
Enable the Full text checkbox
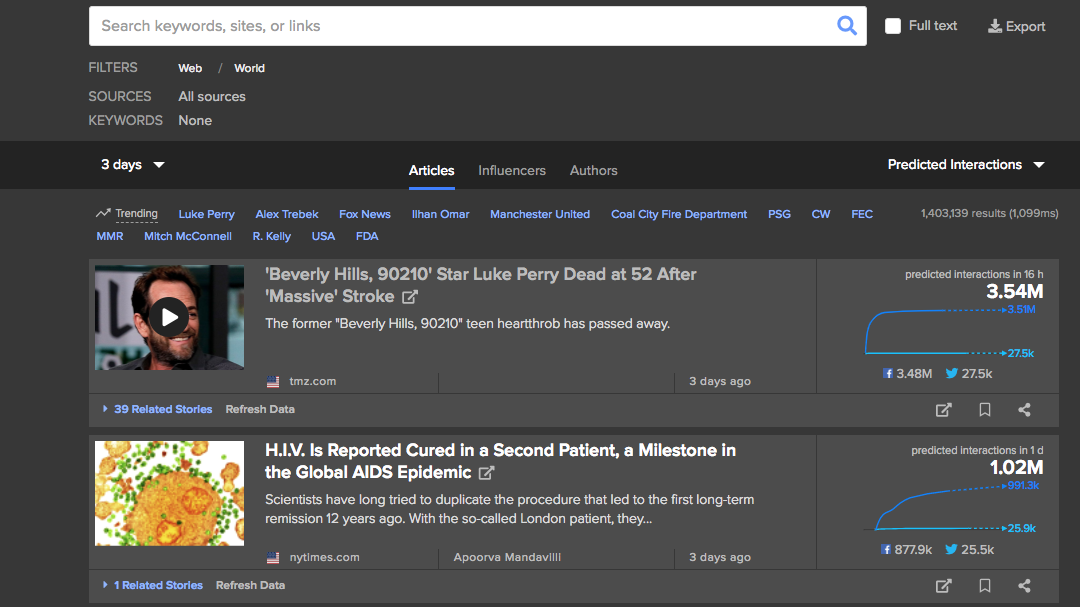pos(892,26)
